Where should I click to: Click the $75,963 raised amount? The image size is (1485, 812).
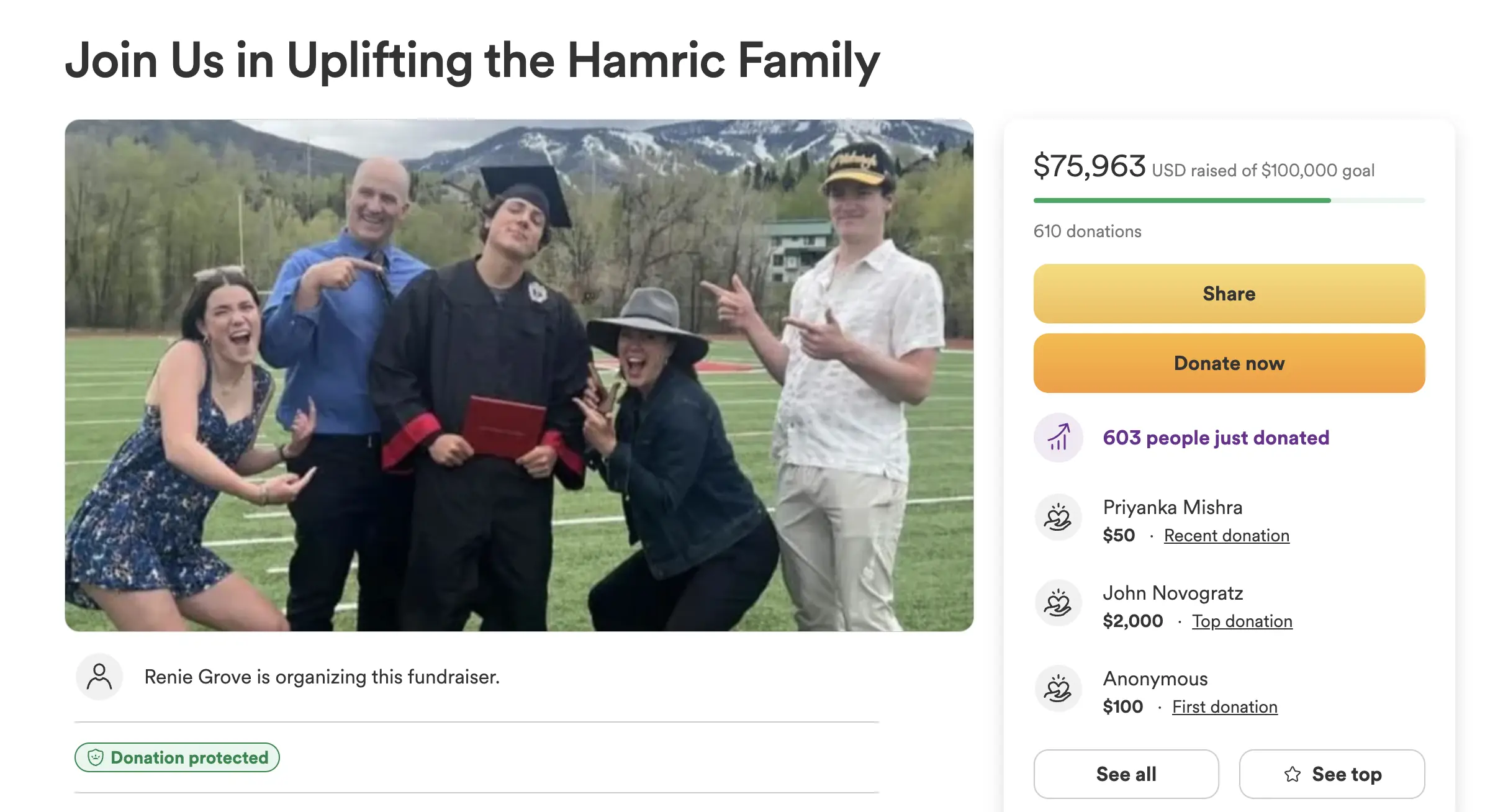click(x=1089, y=166)
